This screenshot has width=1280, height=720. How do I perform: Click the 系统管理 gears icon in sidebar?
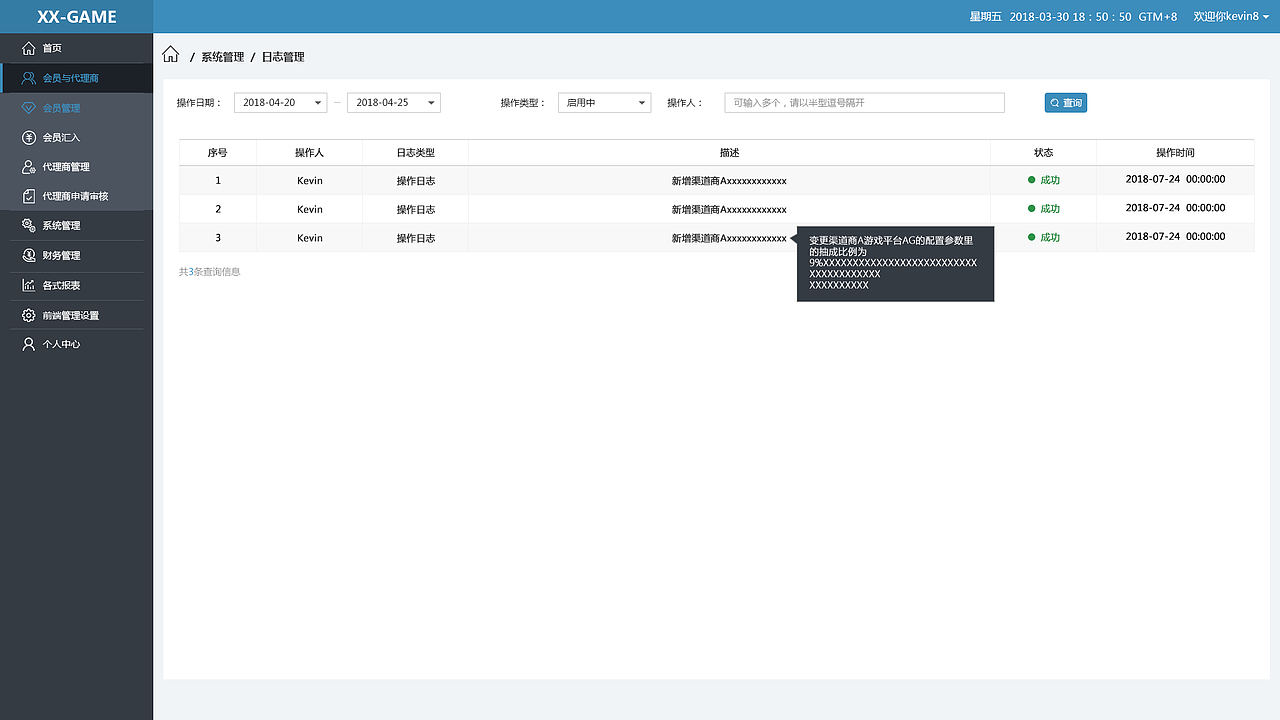coord(28,226)
